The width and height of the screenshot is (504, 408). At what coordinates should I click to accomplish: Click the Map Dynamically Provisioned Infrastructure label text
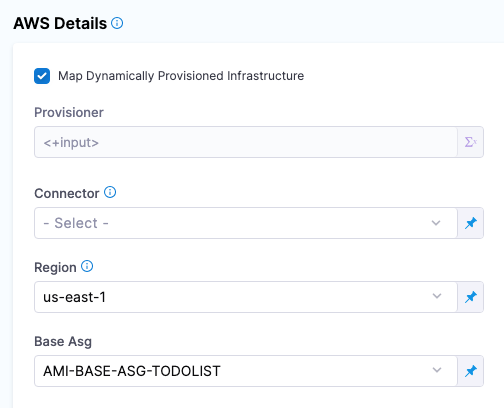click(181, 76)
